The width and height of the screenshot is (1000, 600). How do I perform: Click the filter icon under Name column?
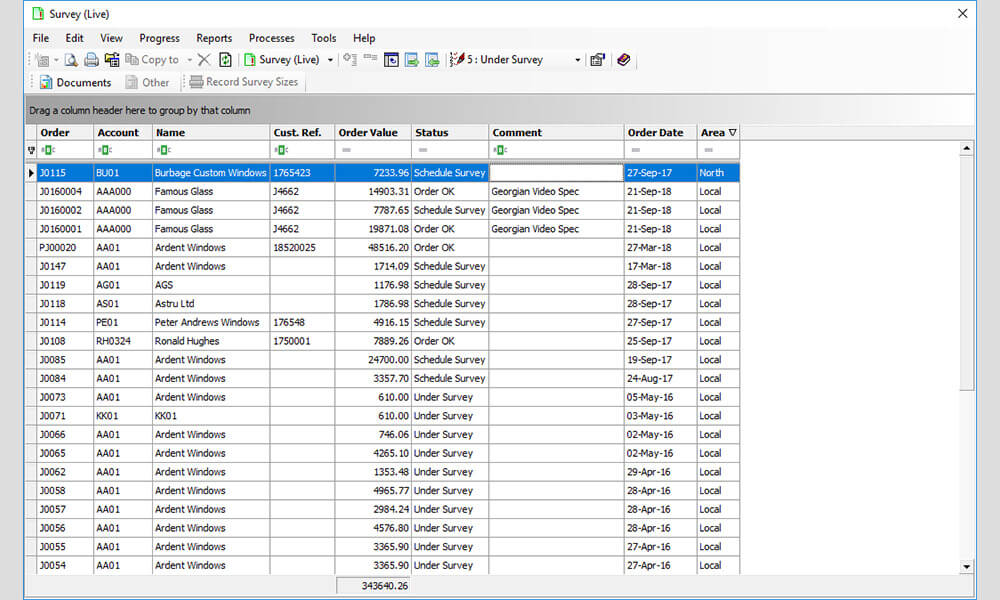[x=161, y=150]
